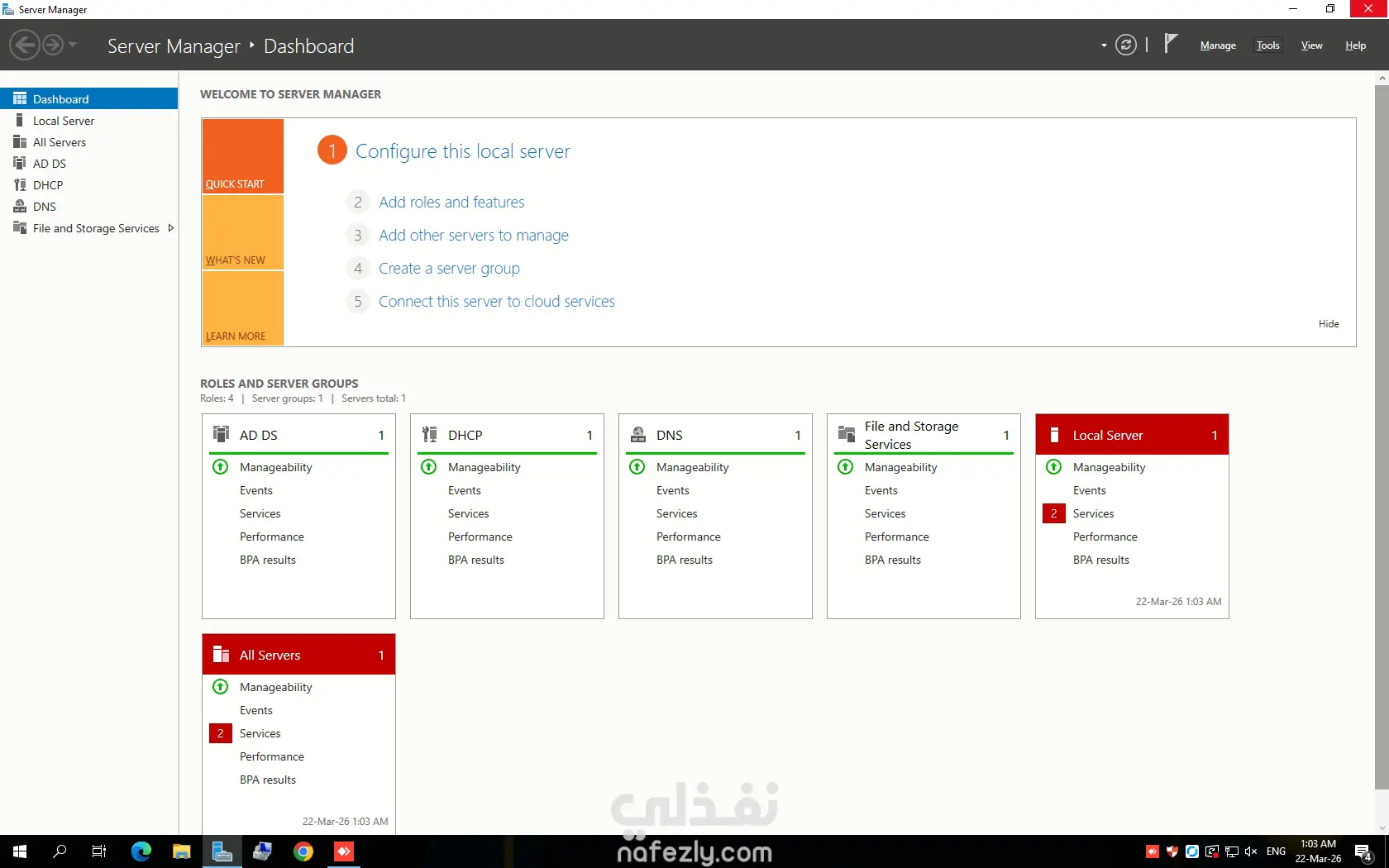Select the LEARN MORE tile
Screen dimensions: 1389x868
pyautogui.click(x=243, y=308)
